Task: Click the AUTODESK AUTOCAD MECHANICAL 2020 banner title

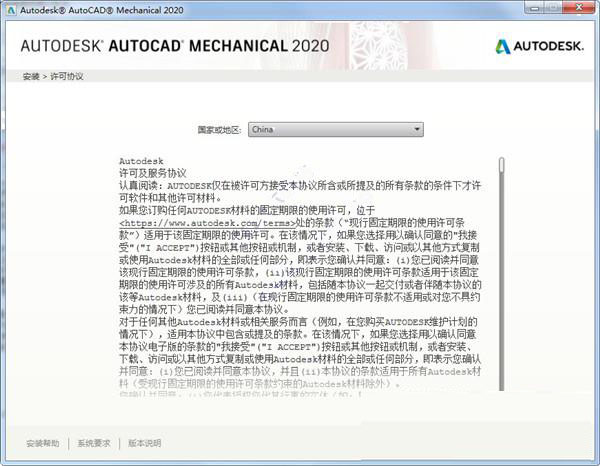Action: (x=175, y=46)
